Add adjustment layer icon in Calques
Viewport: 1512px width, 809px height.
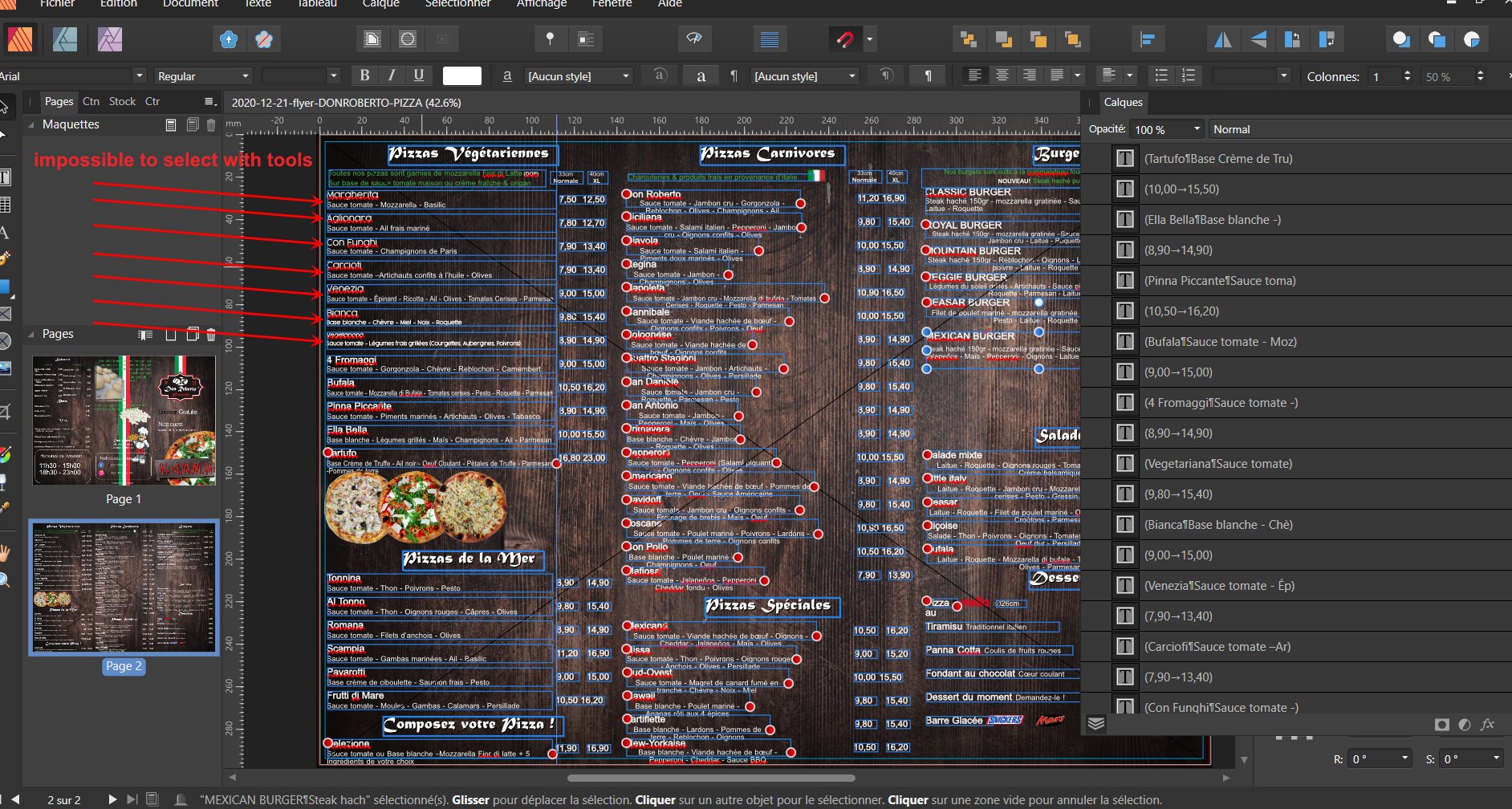pyautogui.click(x=1465, y=724)
